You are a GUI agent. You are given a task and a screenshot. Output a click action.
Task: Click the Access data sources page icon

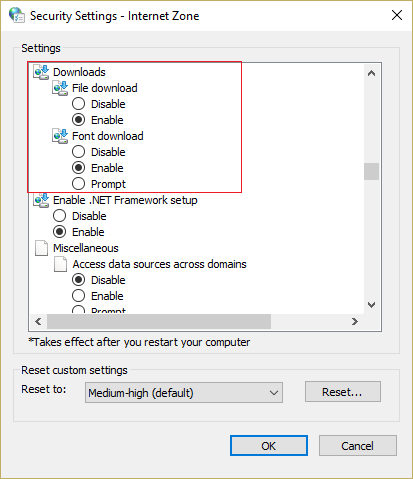click(60, 264)
